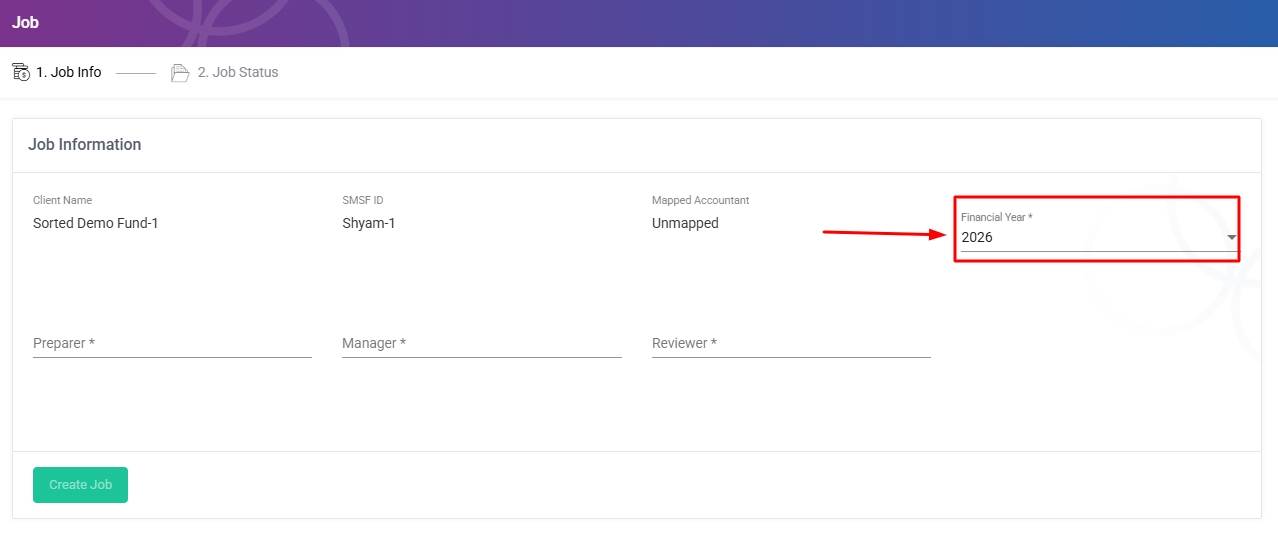Click the Job Info step icon
The height and width of the screenshot is (534, 1278).
coord(20,72)
